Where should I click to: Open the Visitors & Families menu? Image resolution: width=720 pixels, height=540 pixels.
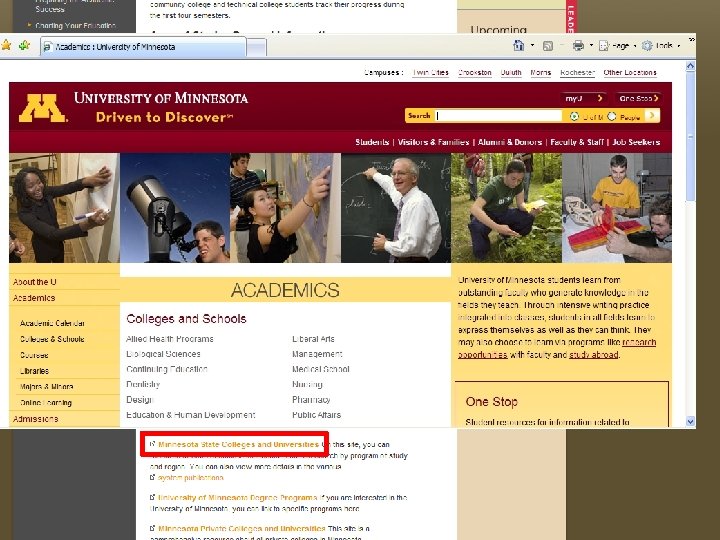pos(433,142)
